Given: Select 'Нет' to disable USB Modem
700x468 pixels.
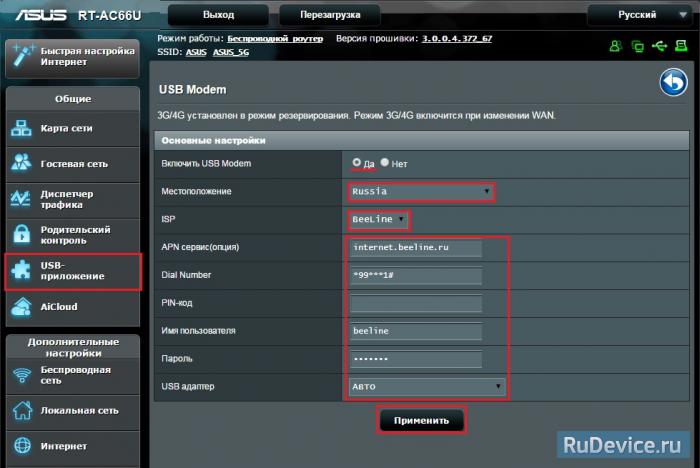Looking at the screenshot, I should click(385, 163).
